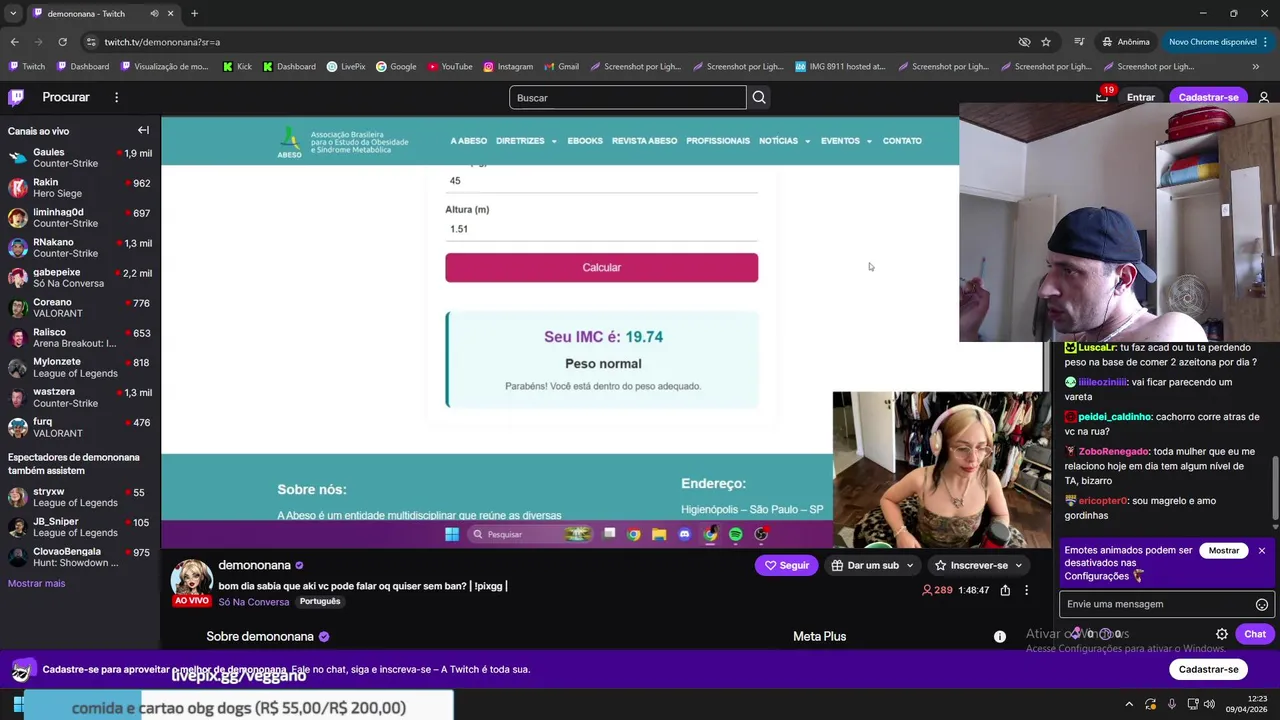Viewport: 1280px width, 720px height.
Task: Open the IMG 8911 hosted at bookmark
Action: click(x=840, y=67)
